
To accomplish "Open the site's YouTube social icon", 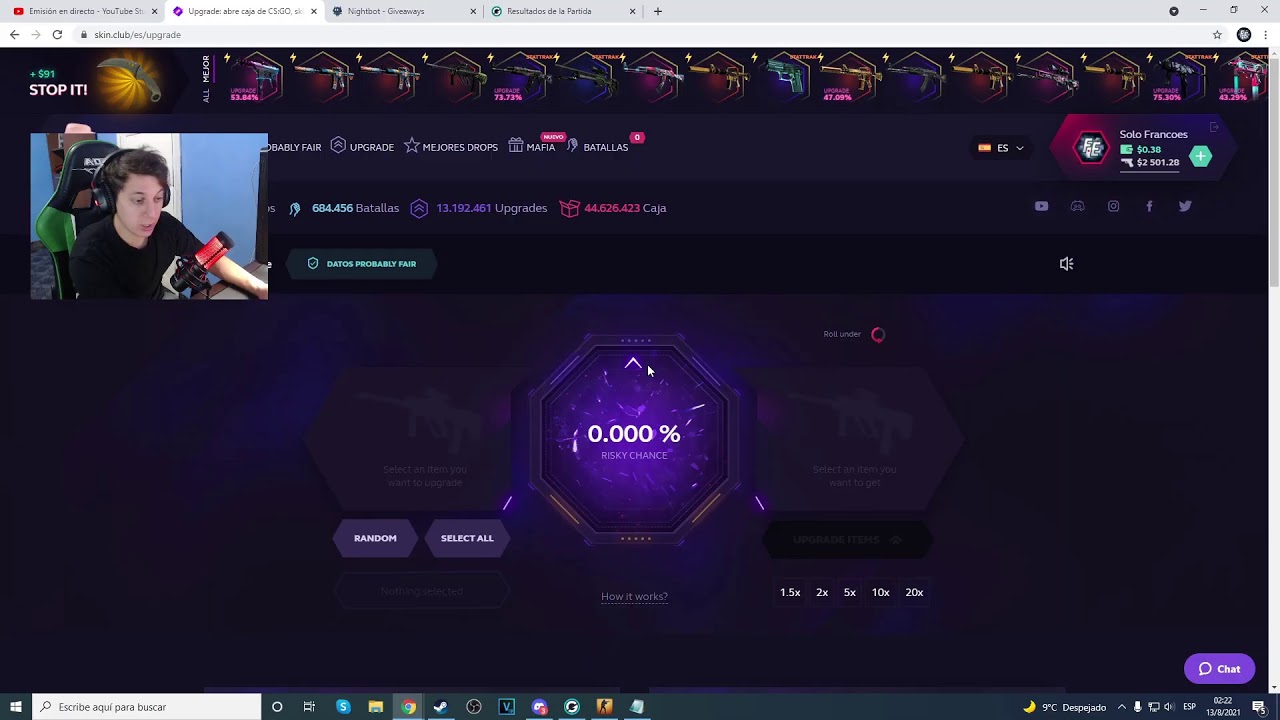I will click(x=1041, y=206).
